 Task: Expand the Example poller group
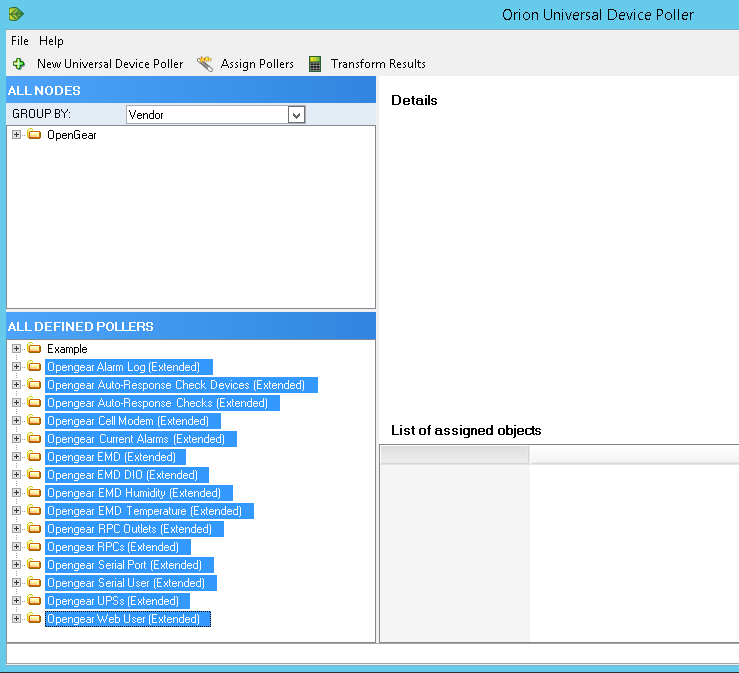pos(16,349)
